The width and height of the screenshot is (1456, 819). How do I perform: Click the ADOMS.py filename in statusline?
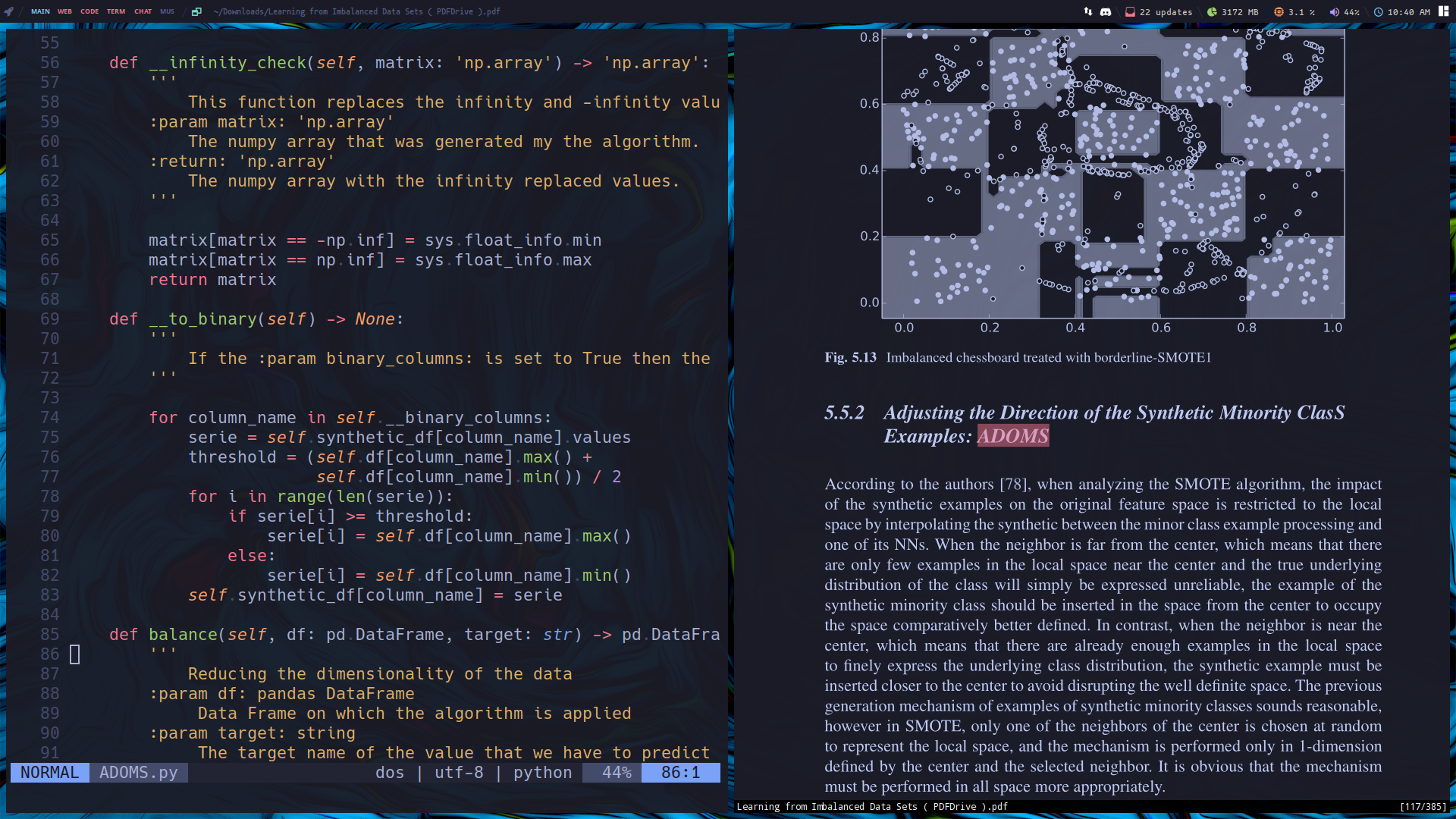[x=138, y=772]
